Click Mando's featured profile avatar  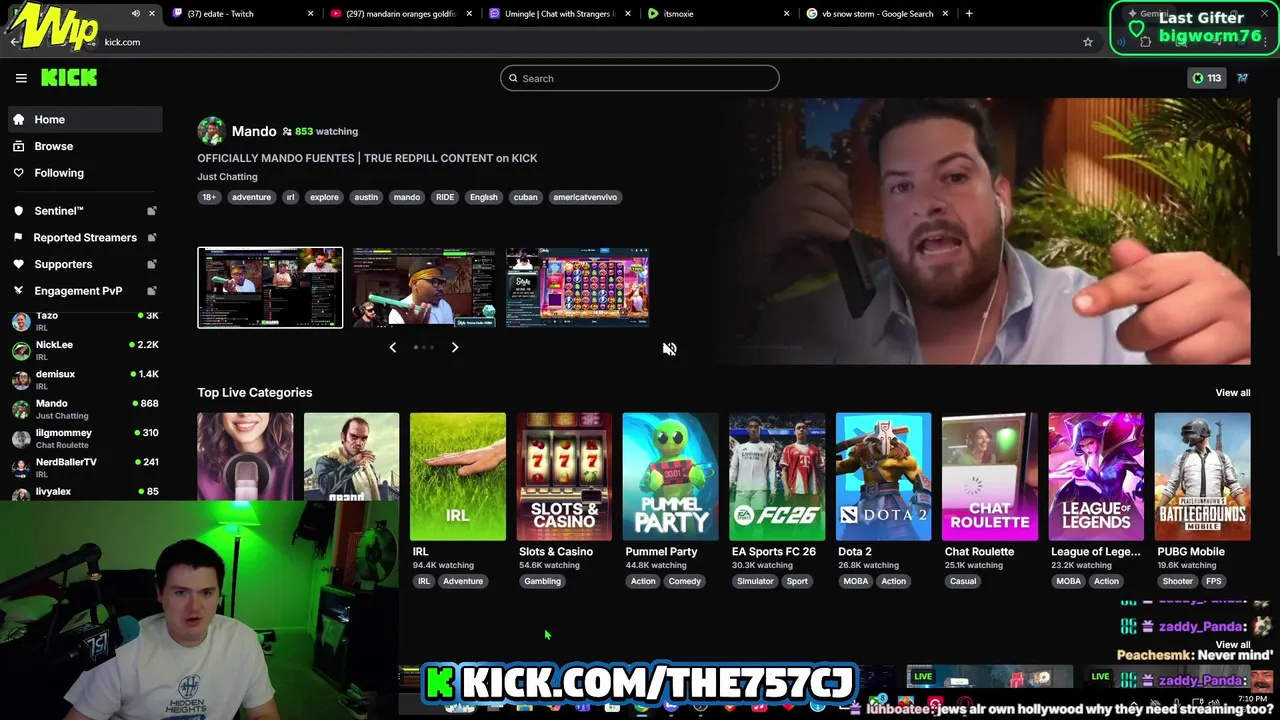pos(211,131)
